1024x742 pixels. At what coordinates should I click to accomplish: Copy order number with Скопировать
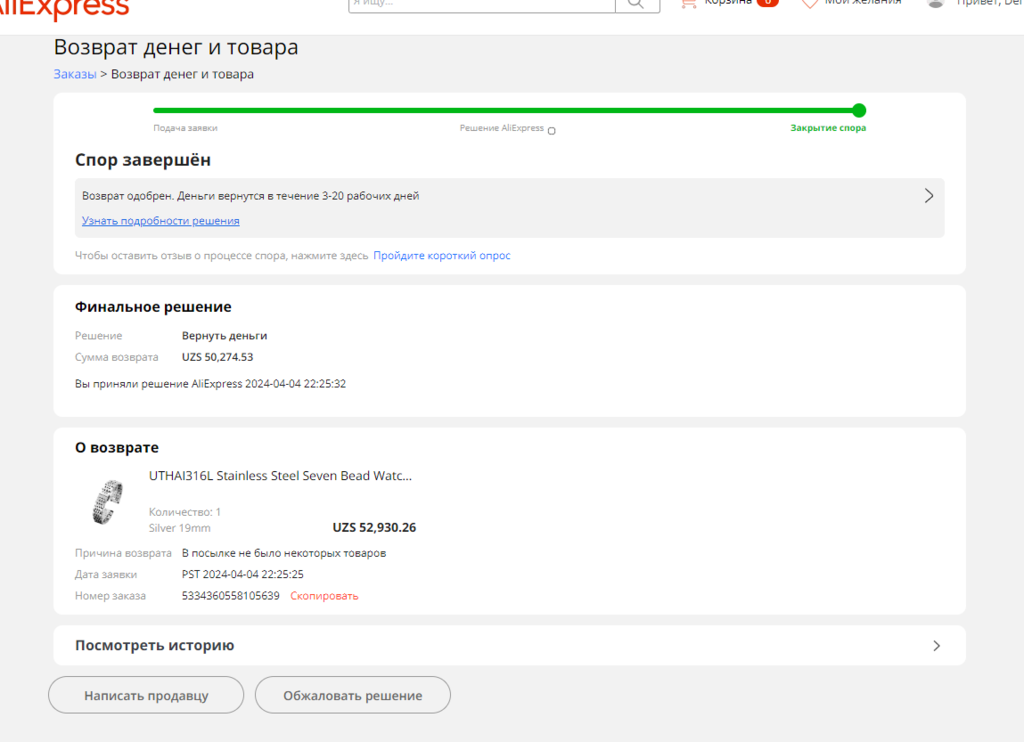tap(324, 596)
